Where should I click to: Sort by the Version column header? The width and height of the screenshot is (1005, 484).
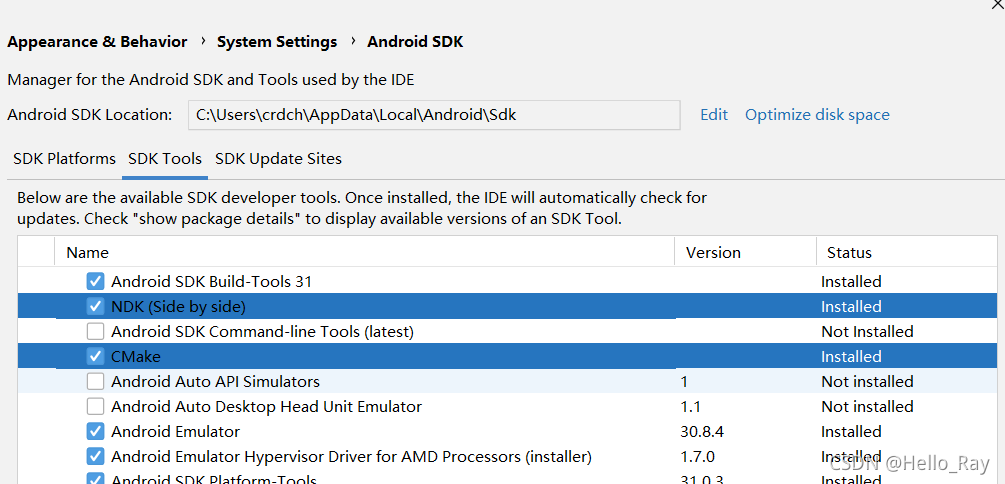coord(745,252)
